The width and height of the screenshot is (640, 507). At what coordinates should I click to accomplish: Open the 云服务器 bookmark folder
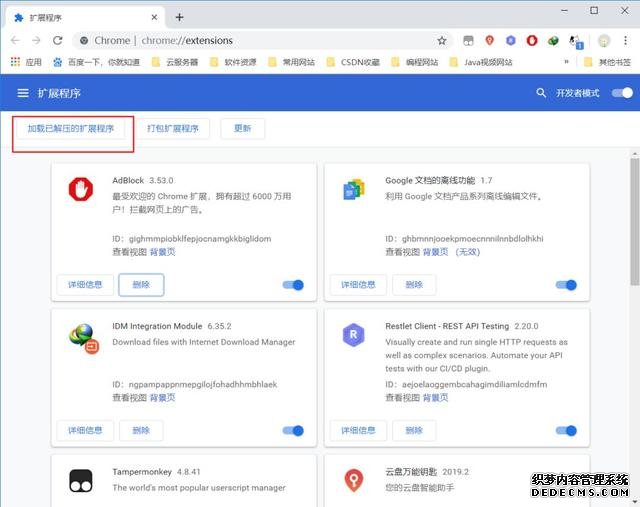tap(175, 62)
